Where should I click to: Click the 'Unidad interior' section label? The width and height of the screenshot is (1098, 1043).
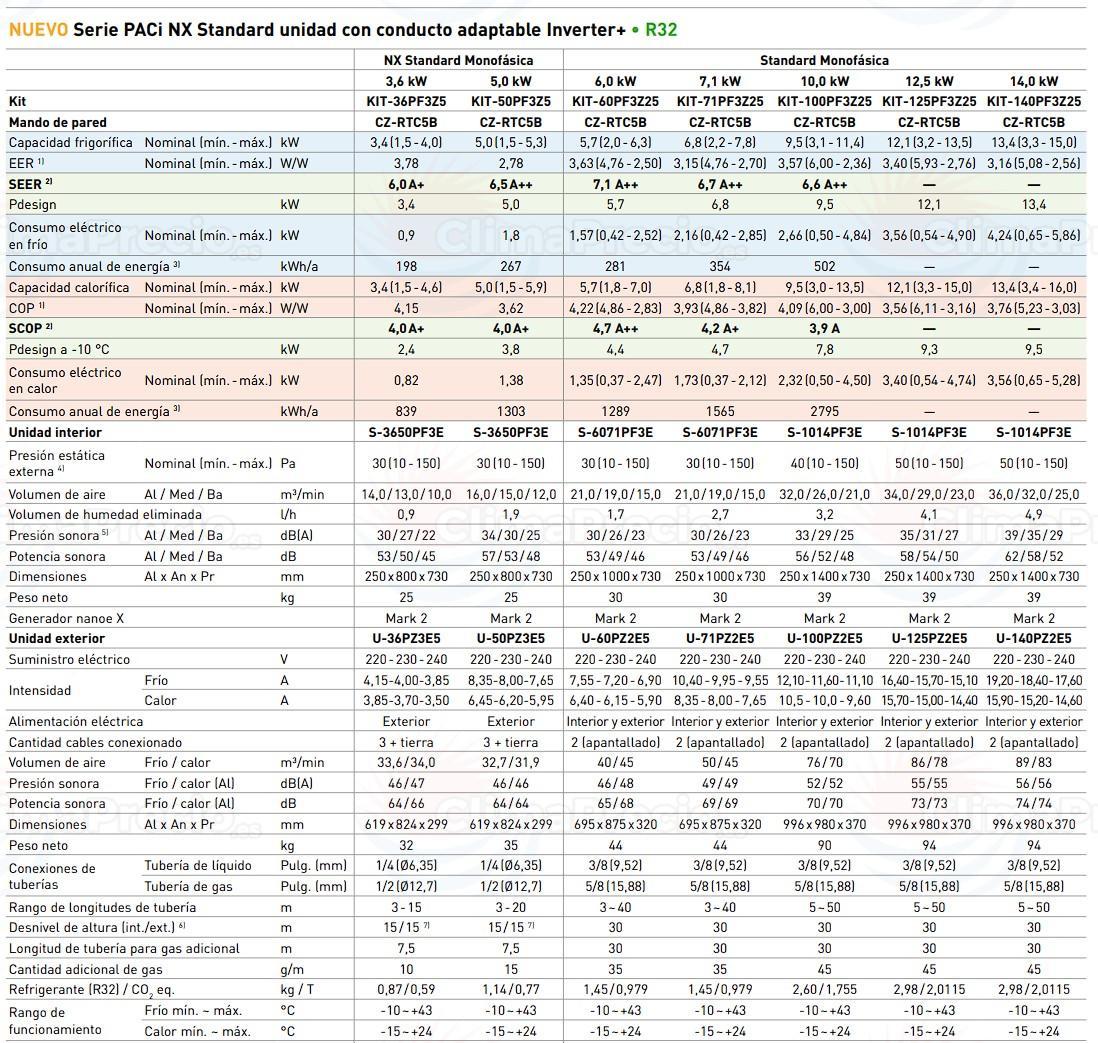(55, 432)
